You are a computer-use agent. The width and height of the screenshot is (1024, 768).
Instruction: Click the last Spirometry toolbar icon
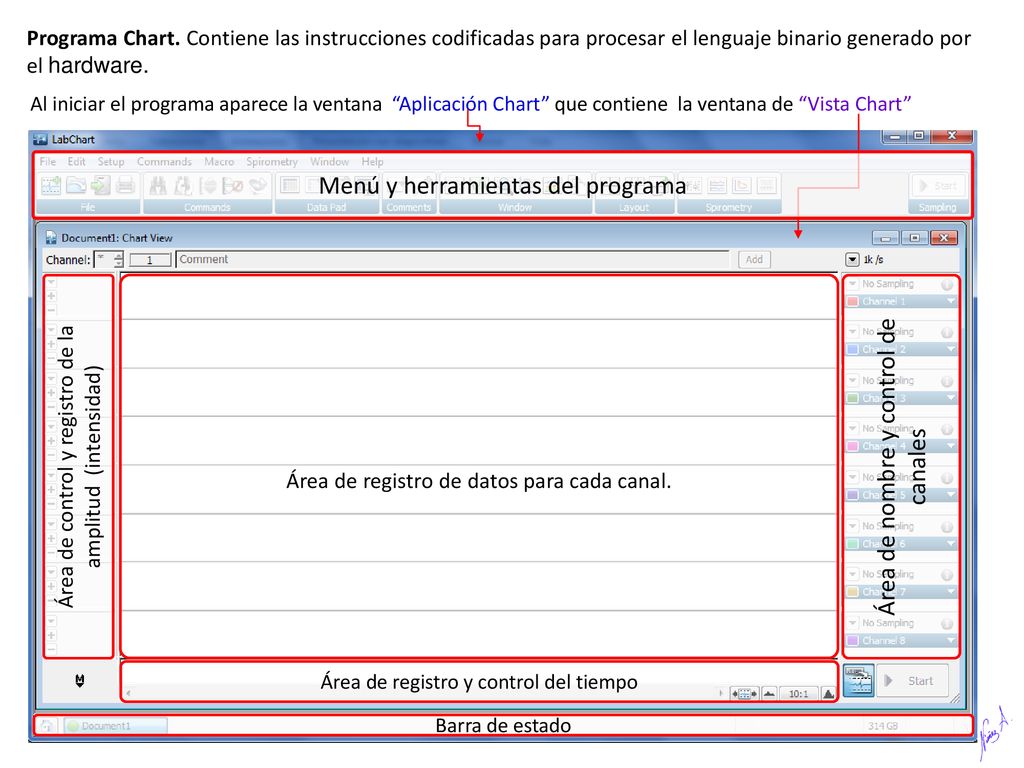(767, 186)
